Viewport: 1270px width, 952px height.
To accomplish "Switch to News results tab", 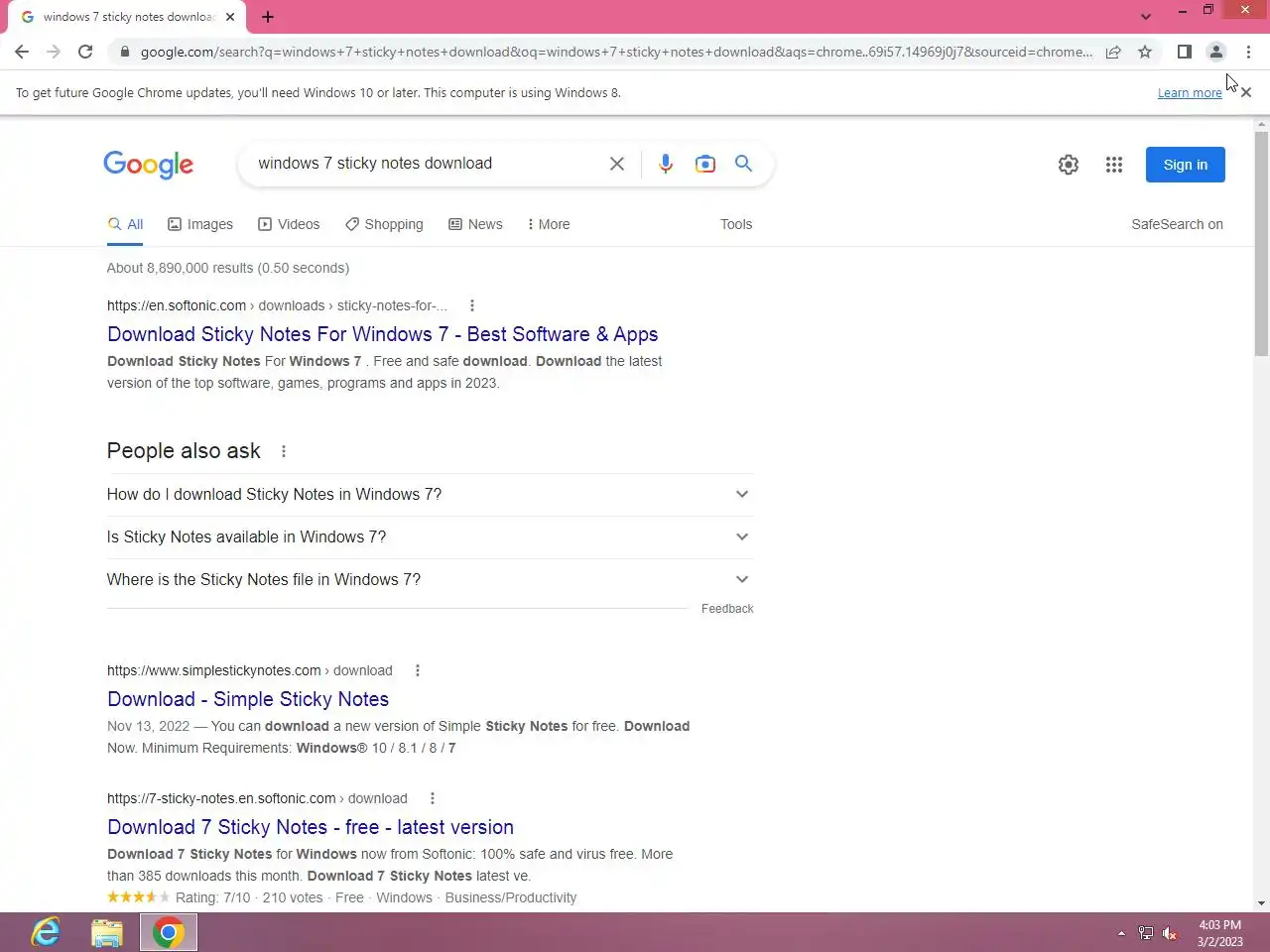I will pyautogui.click(x=475, y=224).
